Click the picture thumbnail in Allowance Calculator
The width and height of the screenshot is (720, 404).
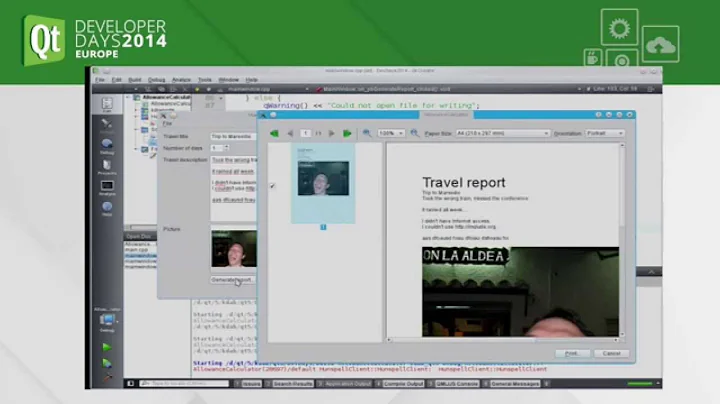point(234,249)
